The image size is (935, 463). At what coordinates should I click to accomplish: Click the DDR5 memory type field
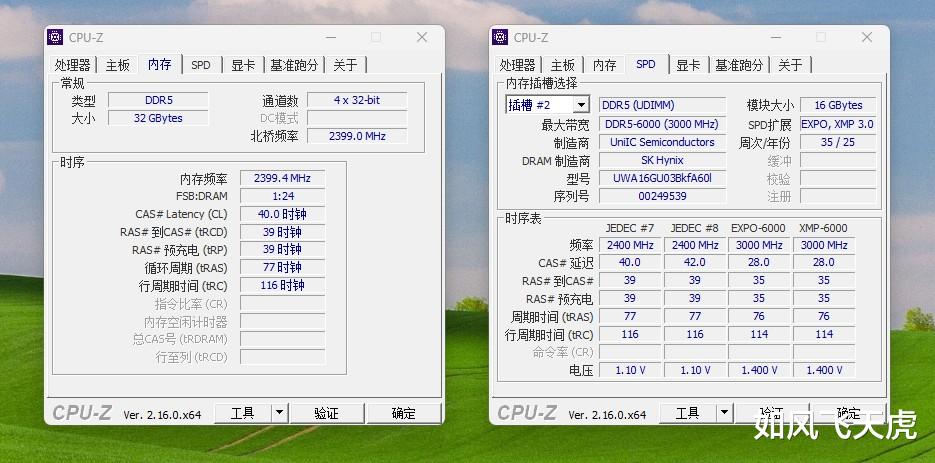[159, 100]
